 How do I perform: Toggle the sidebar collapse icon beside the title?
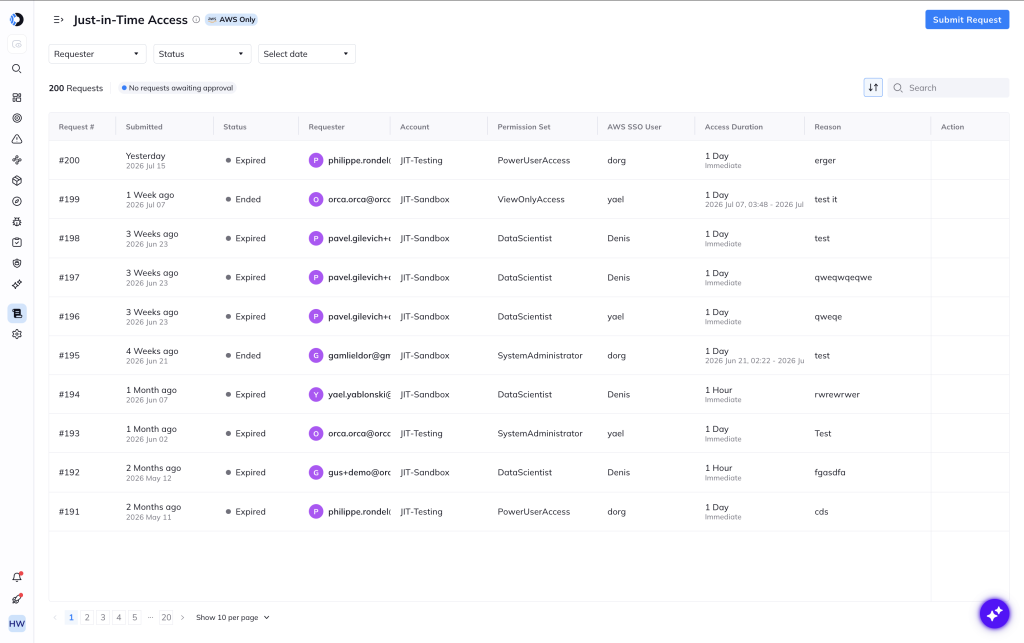[x=58, y=20]
